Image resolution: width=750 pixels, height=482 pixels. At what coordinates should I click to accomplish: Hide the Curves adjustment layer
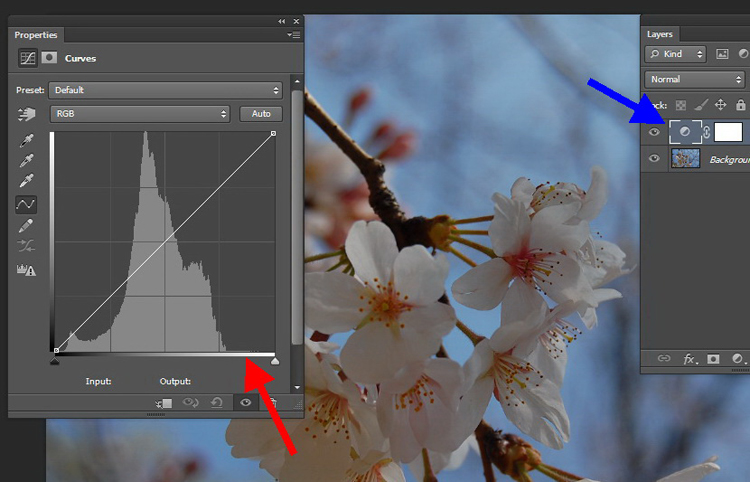pyautogui.click(x=654, y=132)
